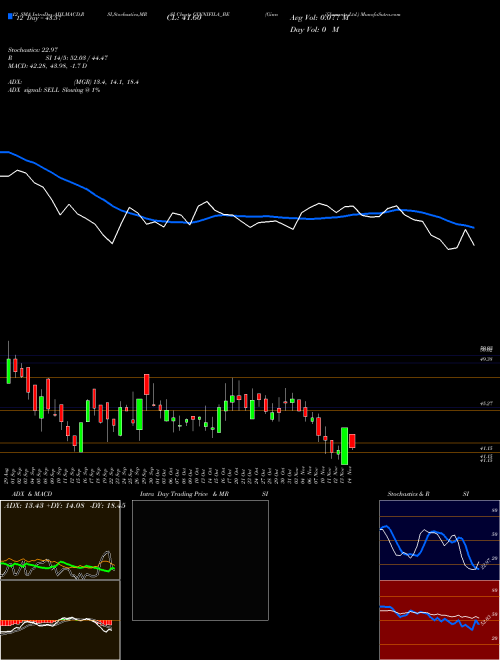Screen dimensions: 500x660
Task: Click the last red candle on the chart
Action: 352,441
